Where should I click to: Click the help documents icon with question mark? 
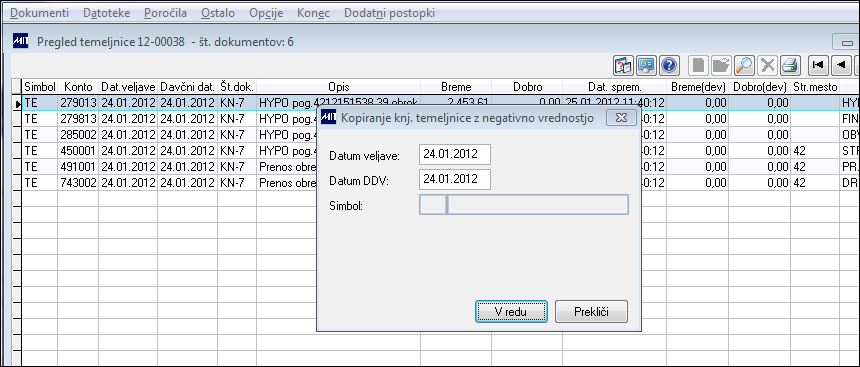pos(623,66)
